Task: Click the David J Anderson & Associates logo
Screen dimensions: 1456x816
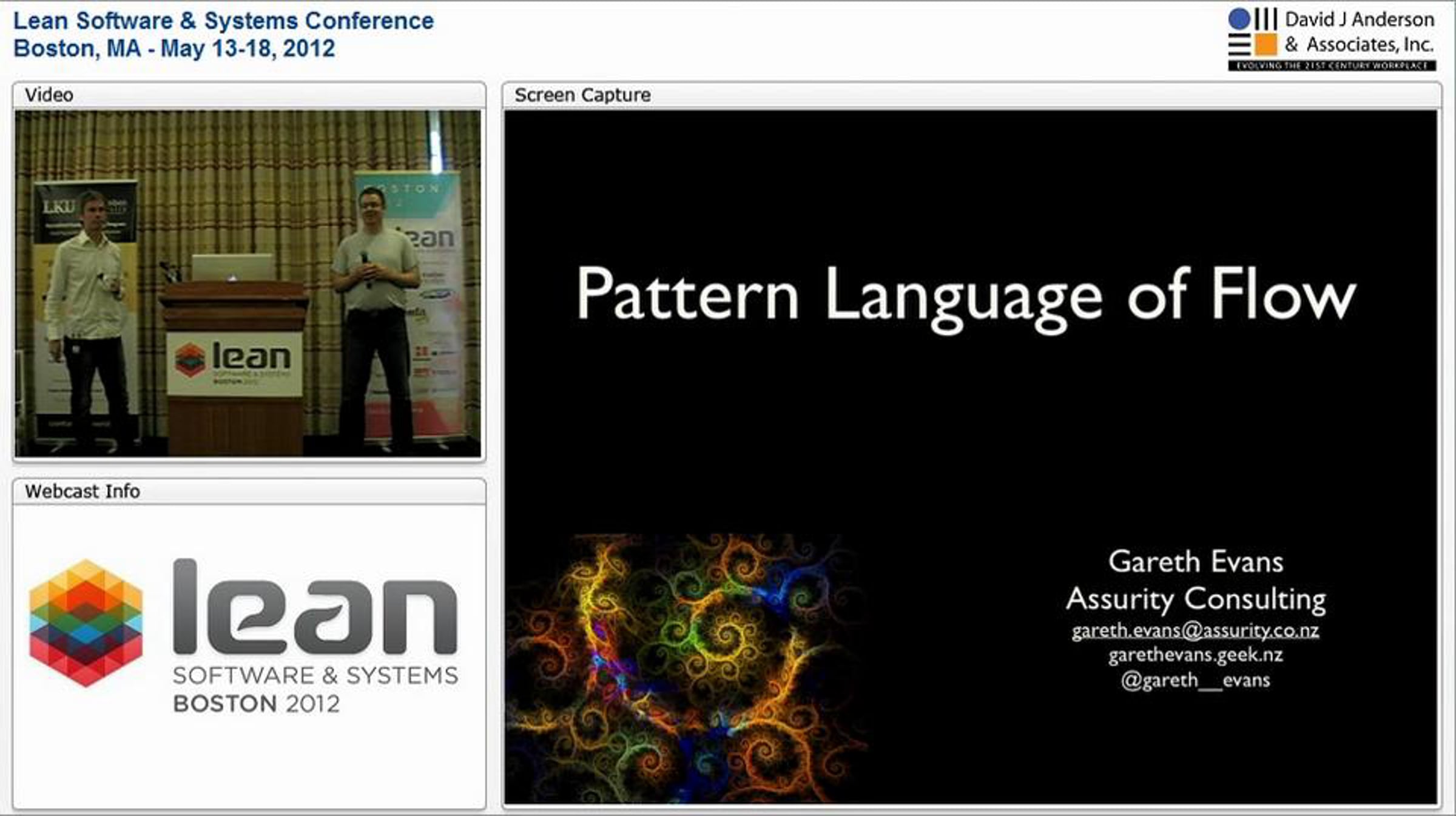Action: point(1332,38)
